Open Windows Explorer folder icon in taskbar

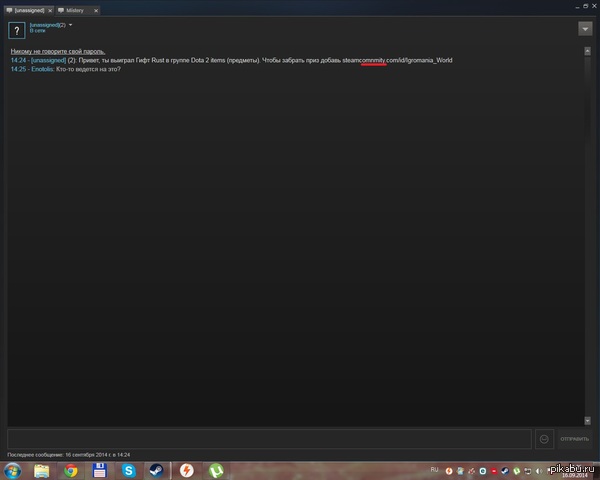42,470
